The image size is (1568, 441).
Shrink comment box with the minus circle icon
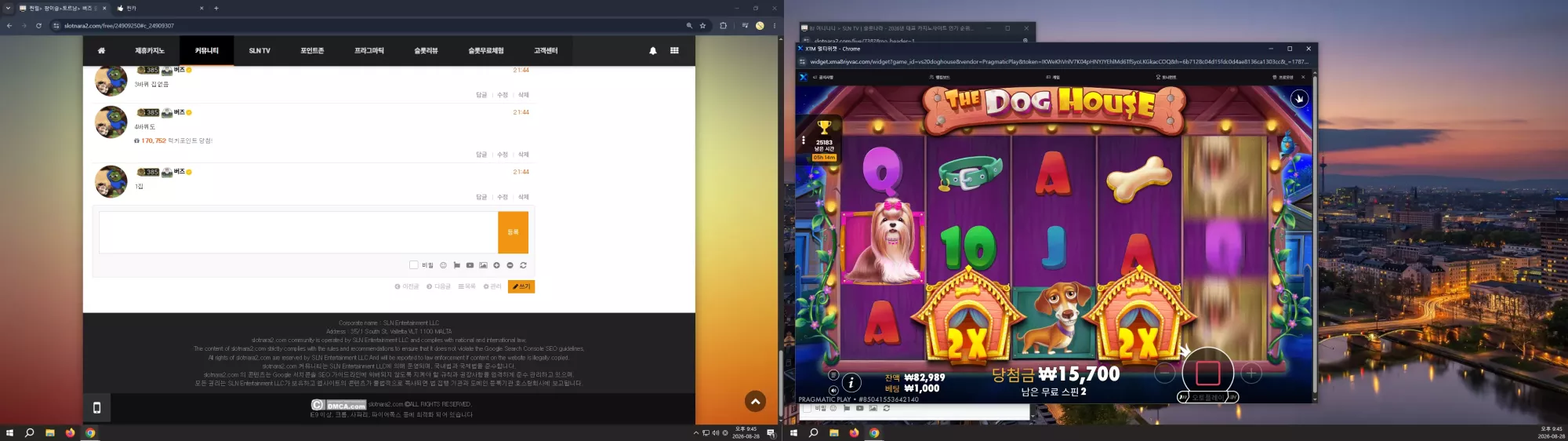510,265
